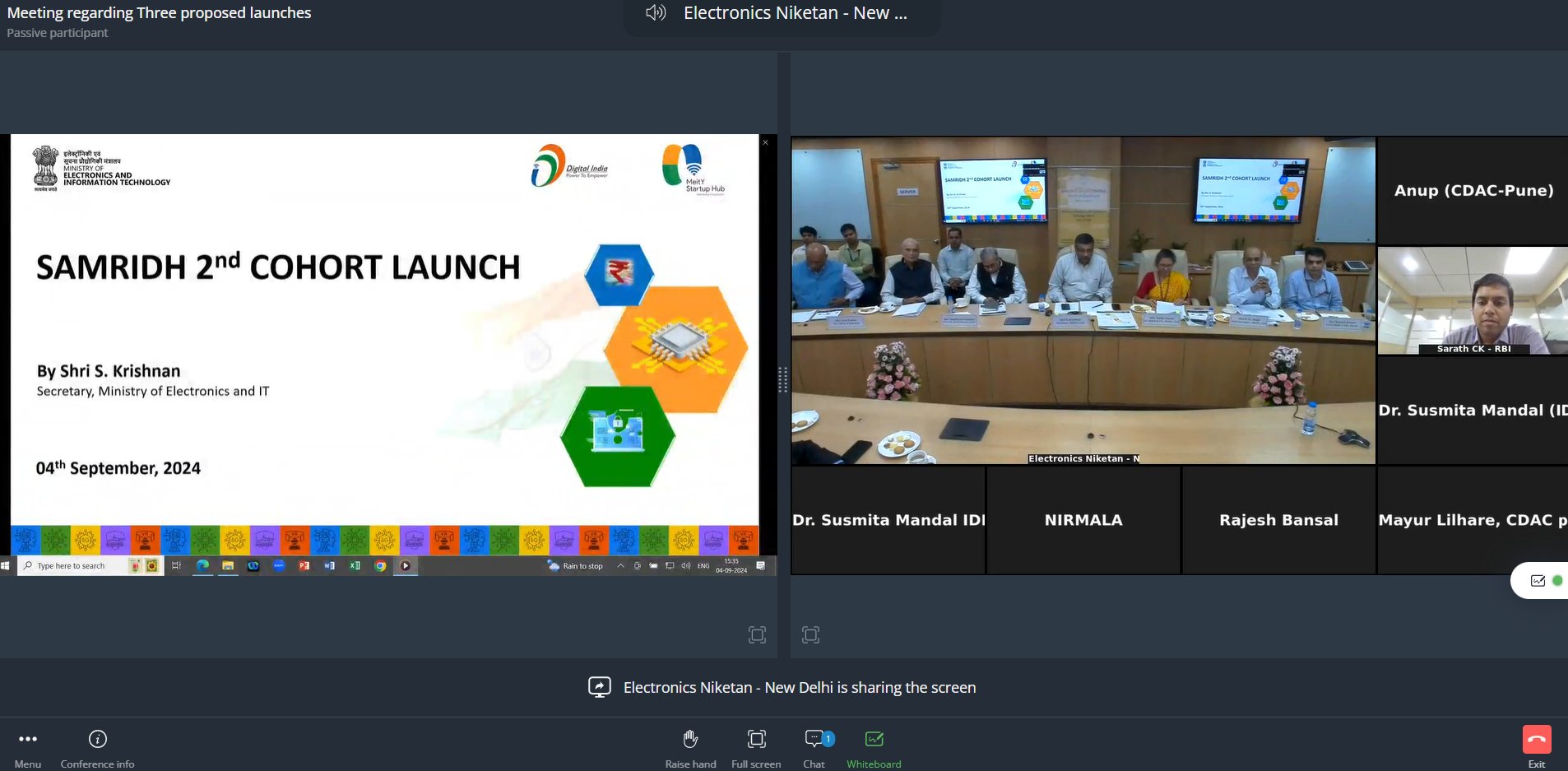Open the Menu with three dots

pos(27,739)
